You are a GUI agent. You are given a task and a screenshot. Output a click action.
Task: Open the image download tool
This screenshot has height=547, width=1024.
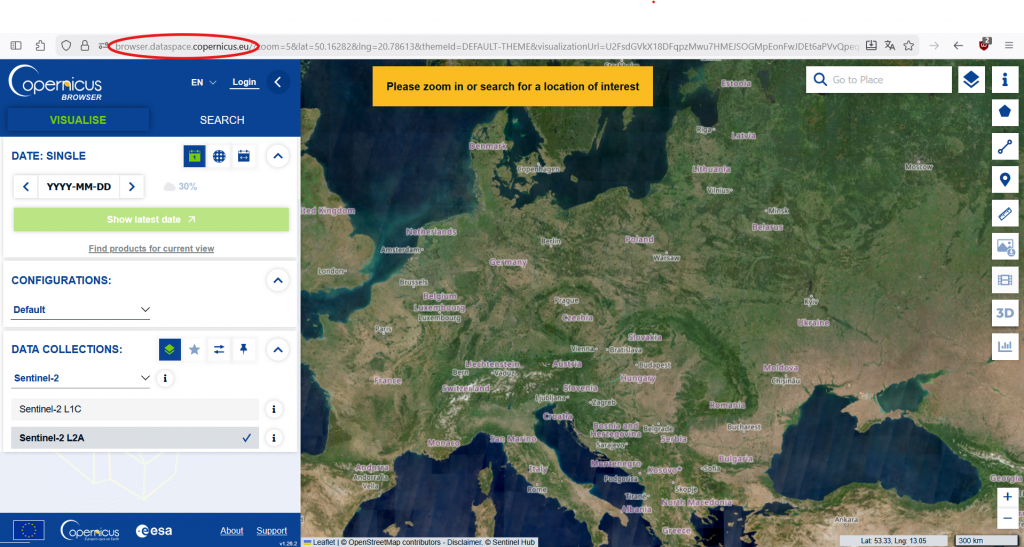coord(1005,247)
